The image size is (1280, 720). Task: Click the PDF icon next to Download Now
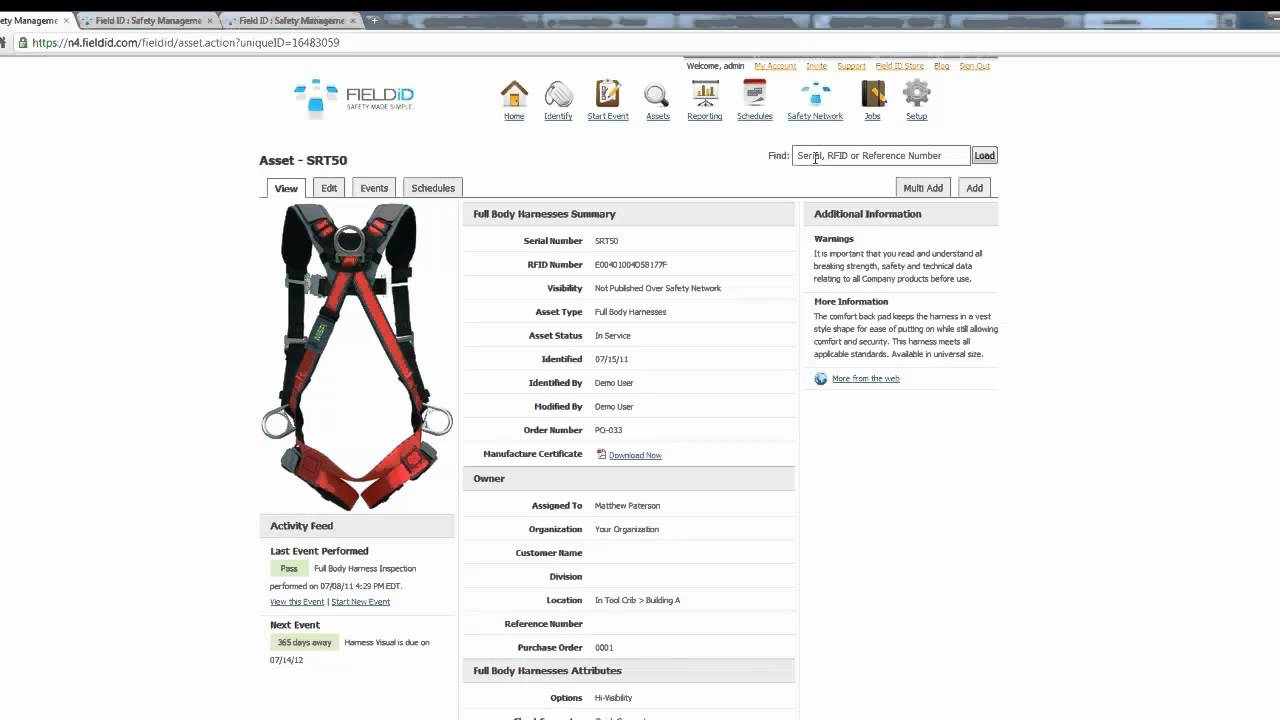click(x=601, y=454)
